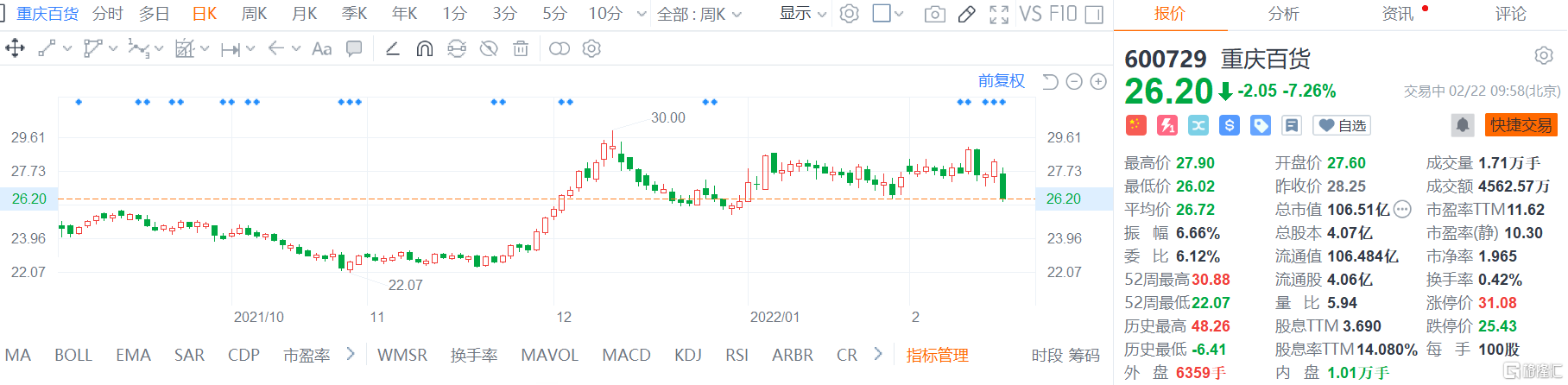The width and height of the screenshot is (1568, 385).
Task: Open the note memo icon
Action: coord(1292,125)
